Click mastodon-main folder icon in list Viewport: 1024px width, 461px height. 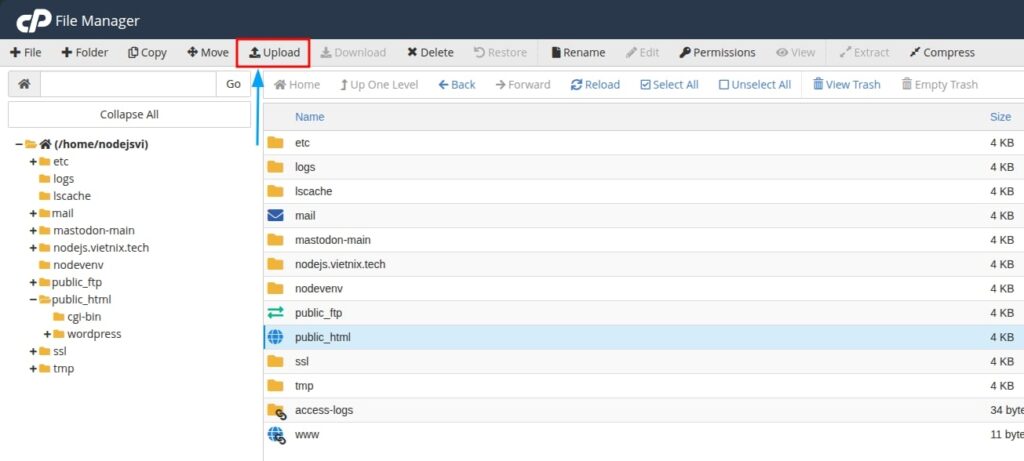276,240
